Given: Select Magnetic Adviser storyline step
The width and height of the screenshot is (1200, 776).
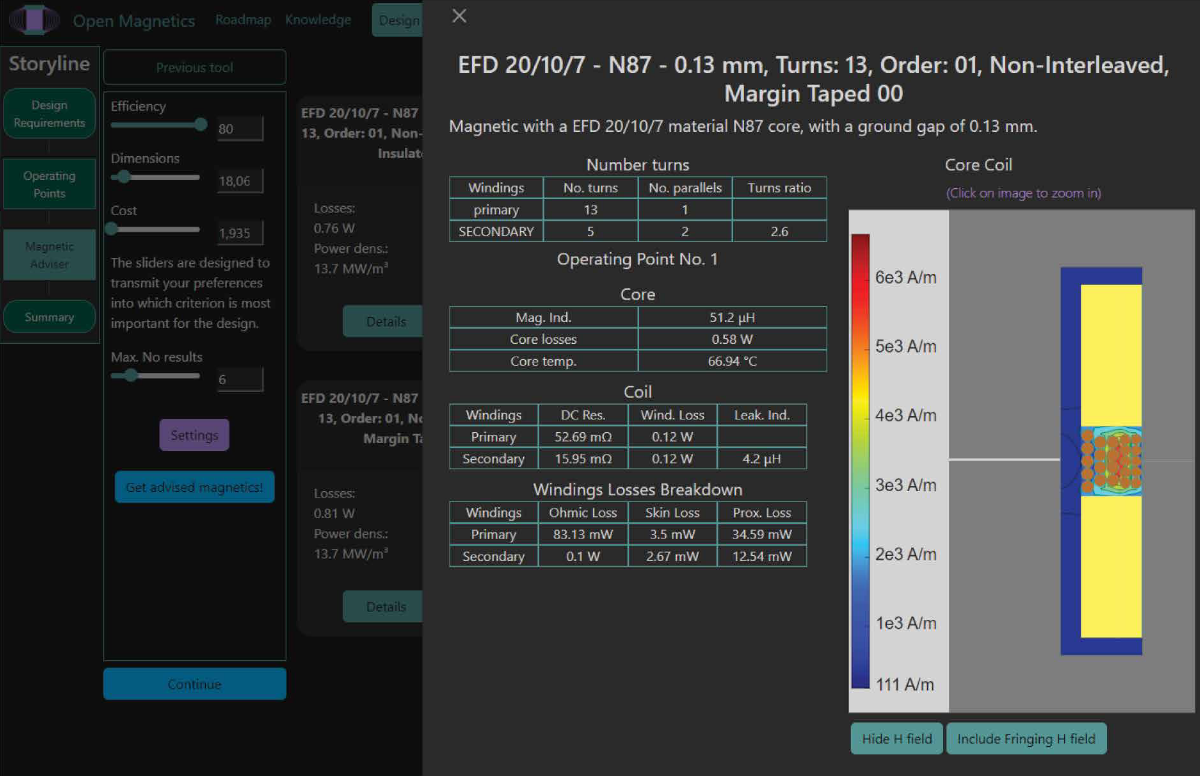Looking at the screenshot, I should point(49,255).
